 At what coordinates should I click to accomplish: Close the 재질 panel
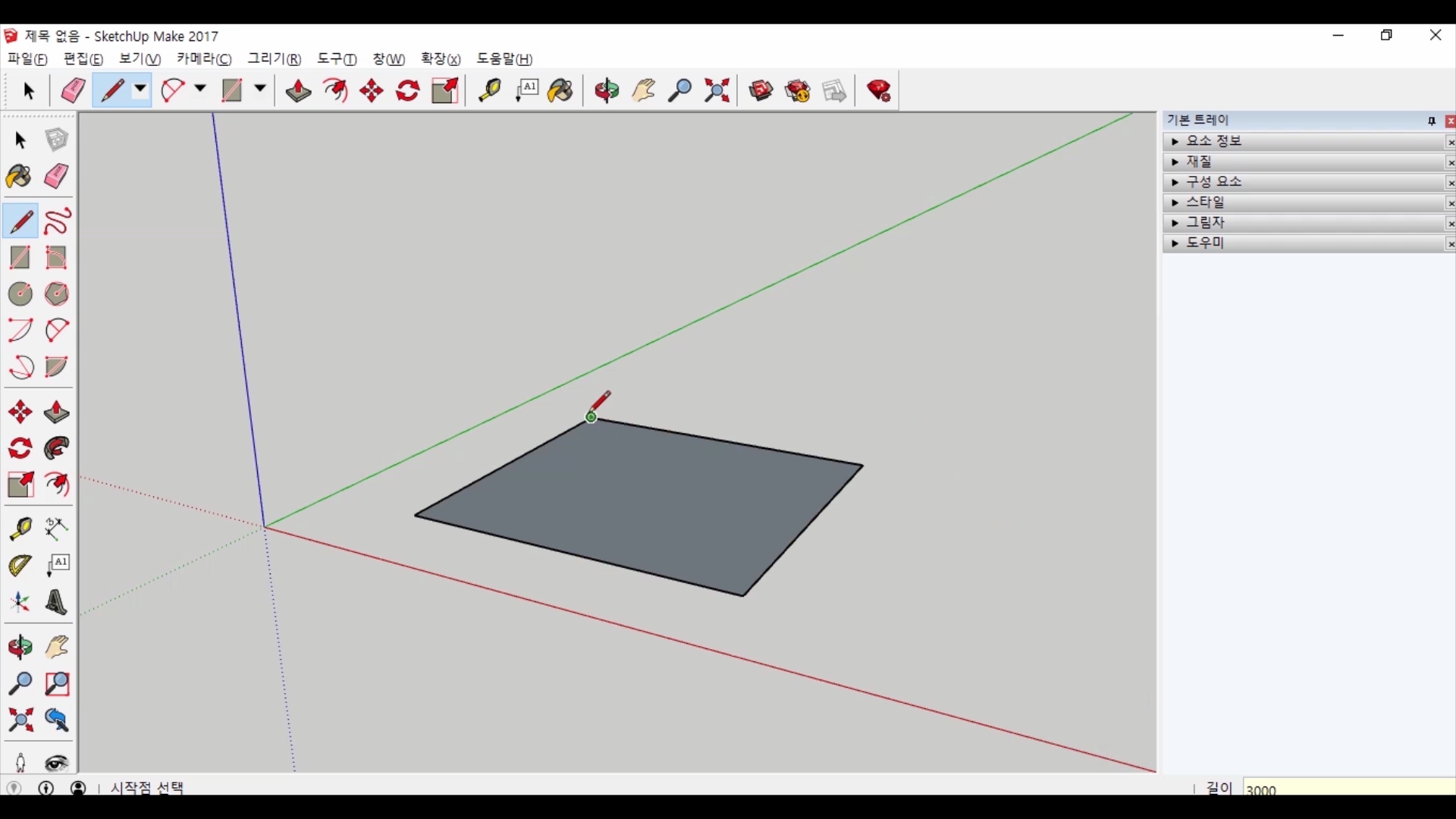[x=1450, y=162]
